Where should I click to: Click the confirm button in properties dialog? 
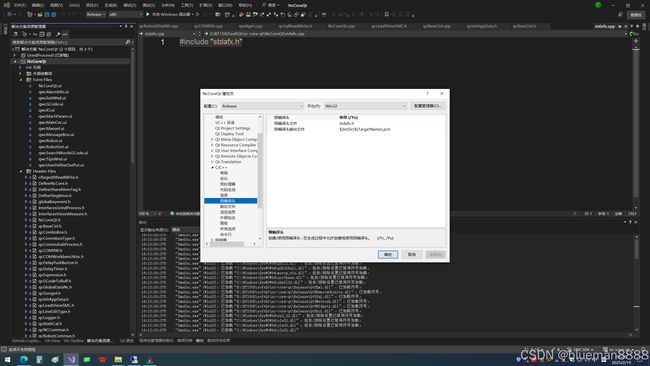pyautogui.click(x=388, y=255)
